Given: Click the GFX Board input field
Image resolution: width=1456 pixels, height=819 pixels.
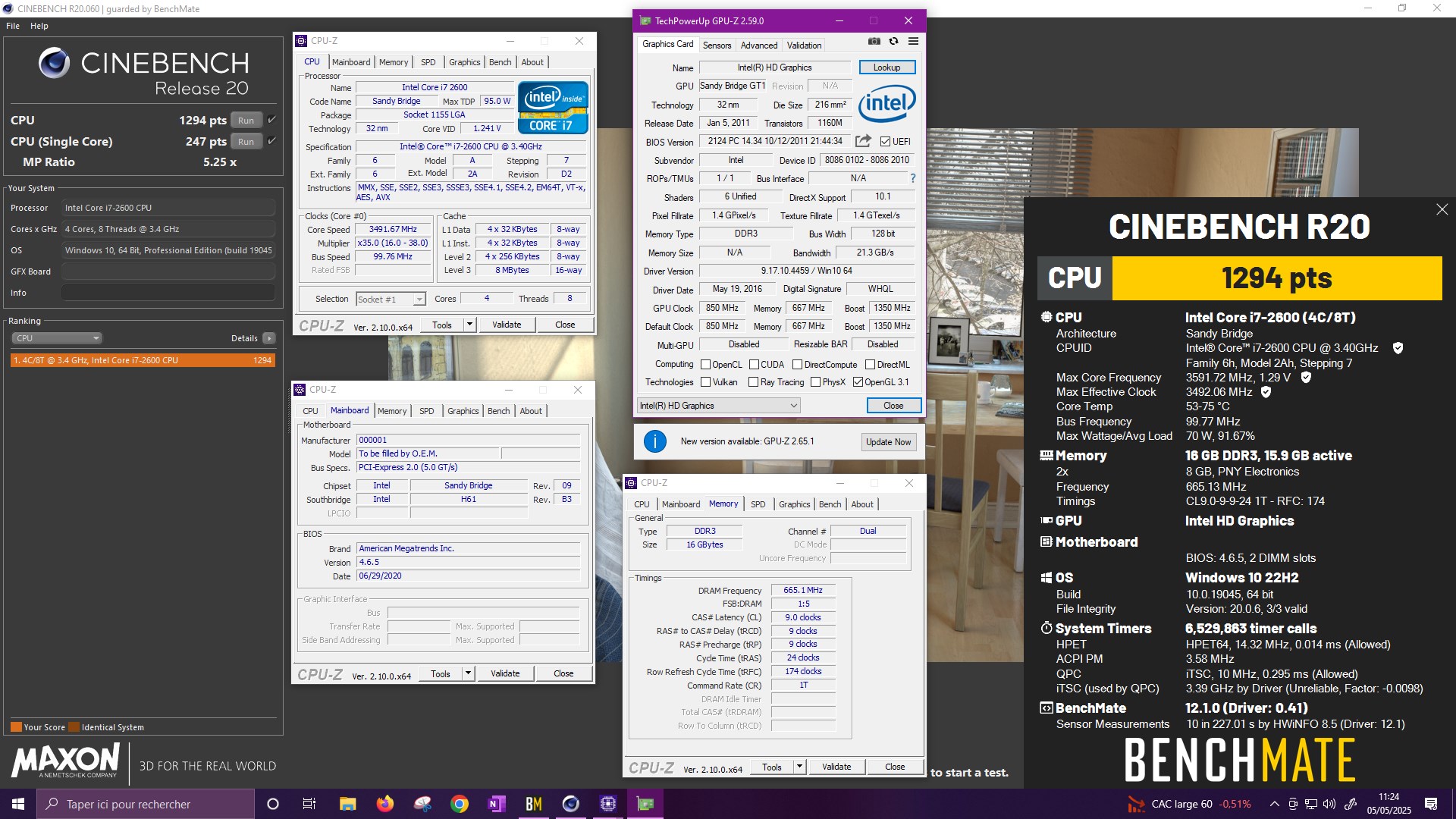Looking at the screenshot, I should pos(168,271).
